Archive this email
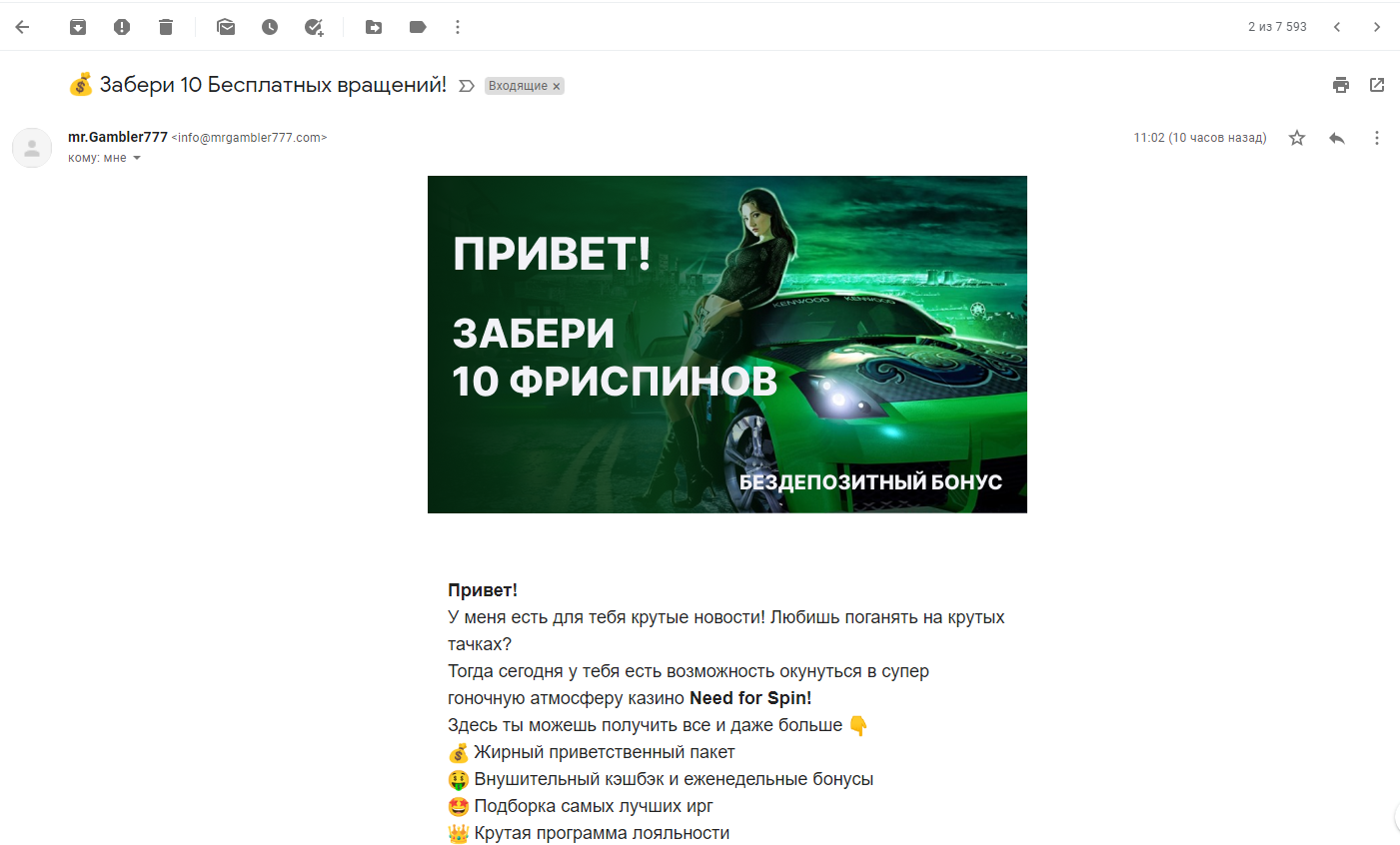 point(78,27)
